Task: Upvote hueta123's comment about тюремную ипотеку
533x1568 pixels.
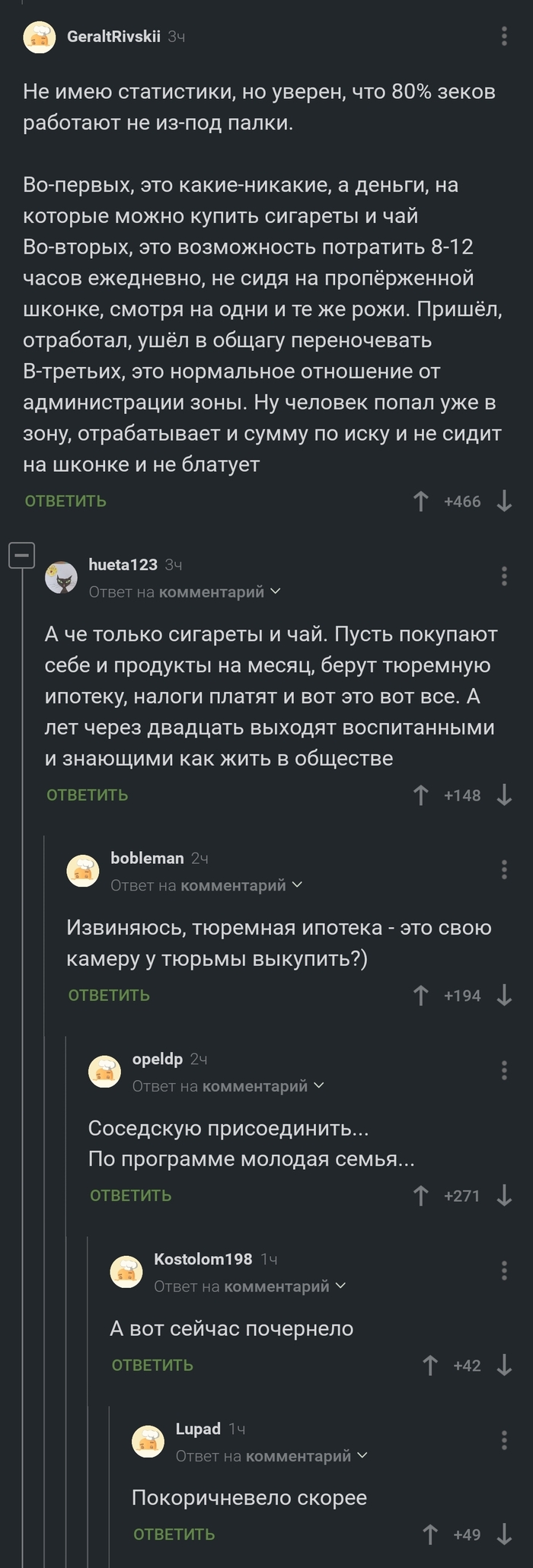Action: pos(421,795)
